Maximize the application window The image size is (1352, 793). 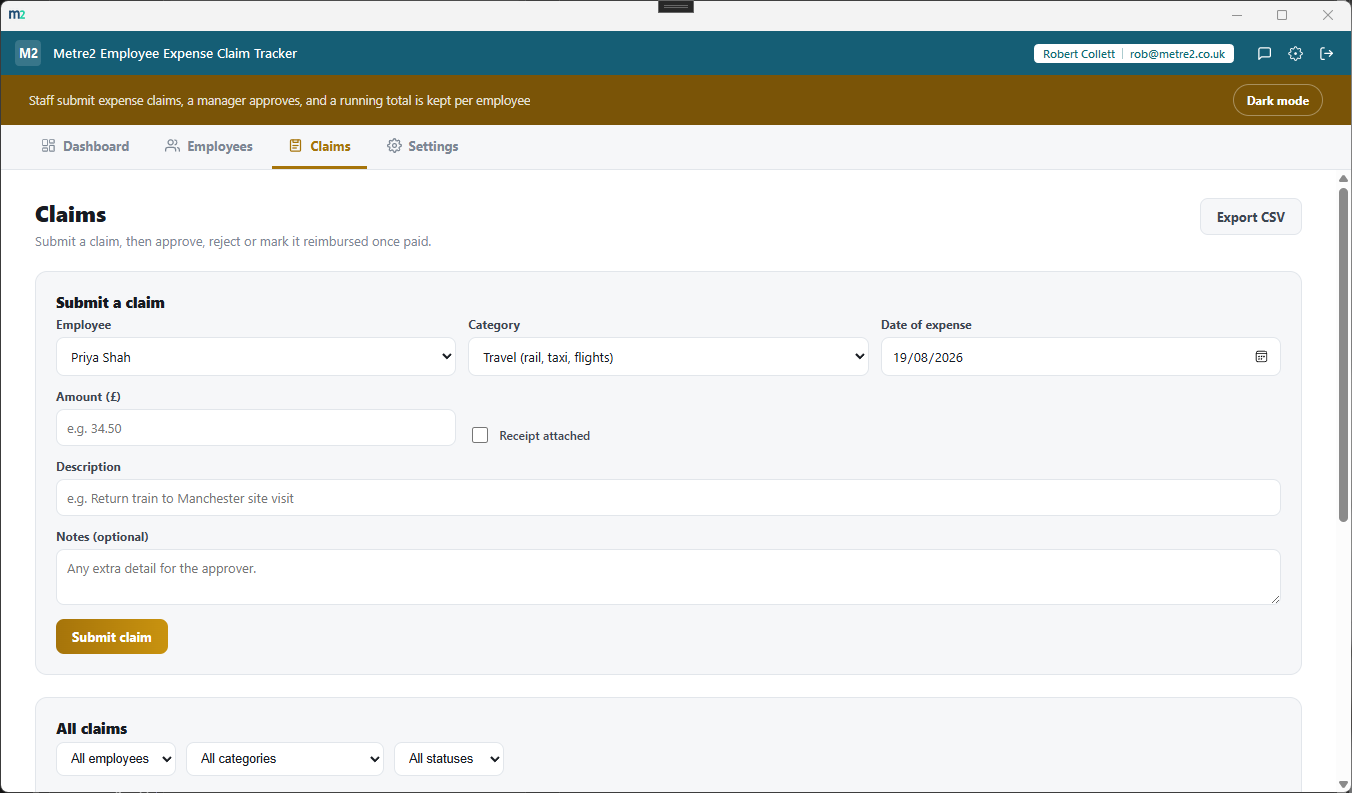click(x=1282, y=15)
